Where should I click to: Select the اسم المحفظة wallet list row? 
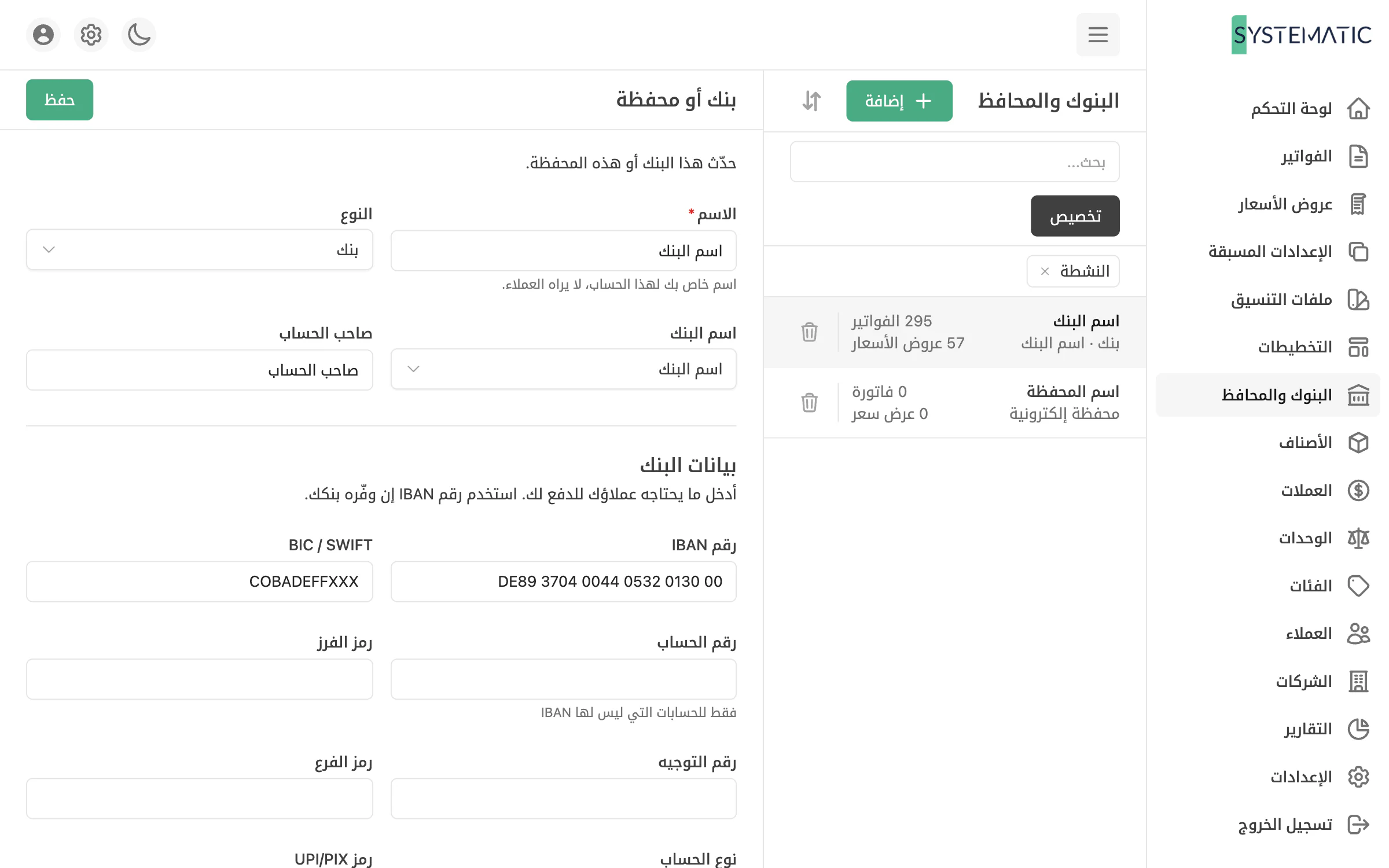pos(954,403)
